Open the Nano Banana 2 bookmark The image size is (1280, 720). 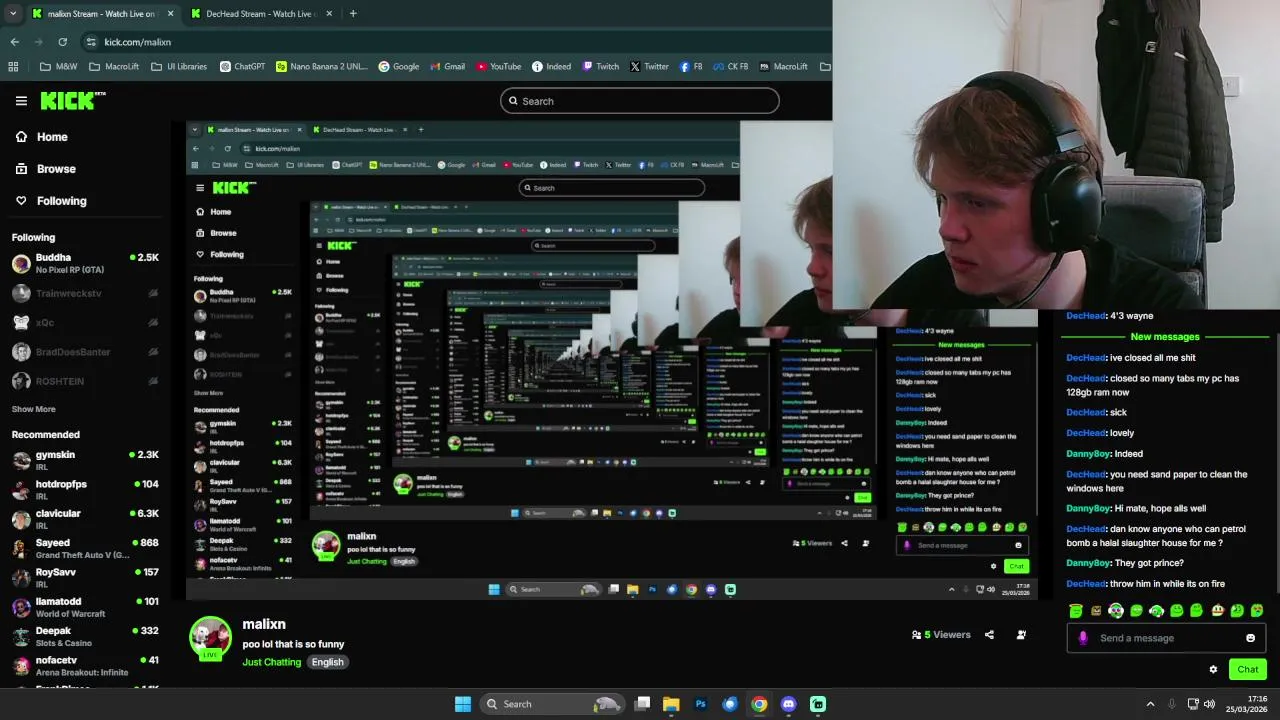tap(321, 67)
